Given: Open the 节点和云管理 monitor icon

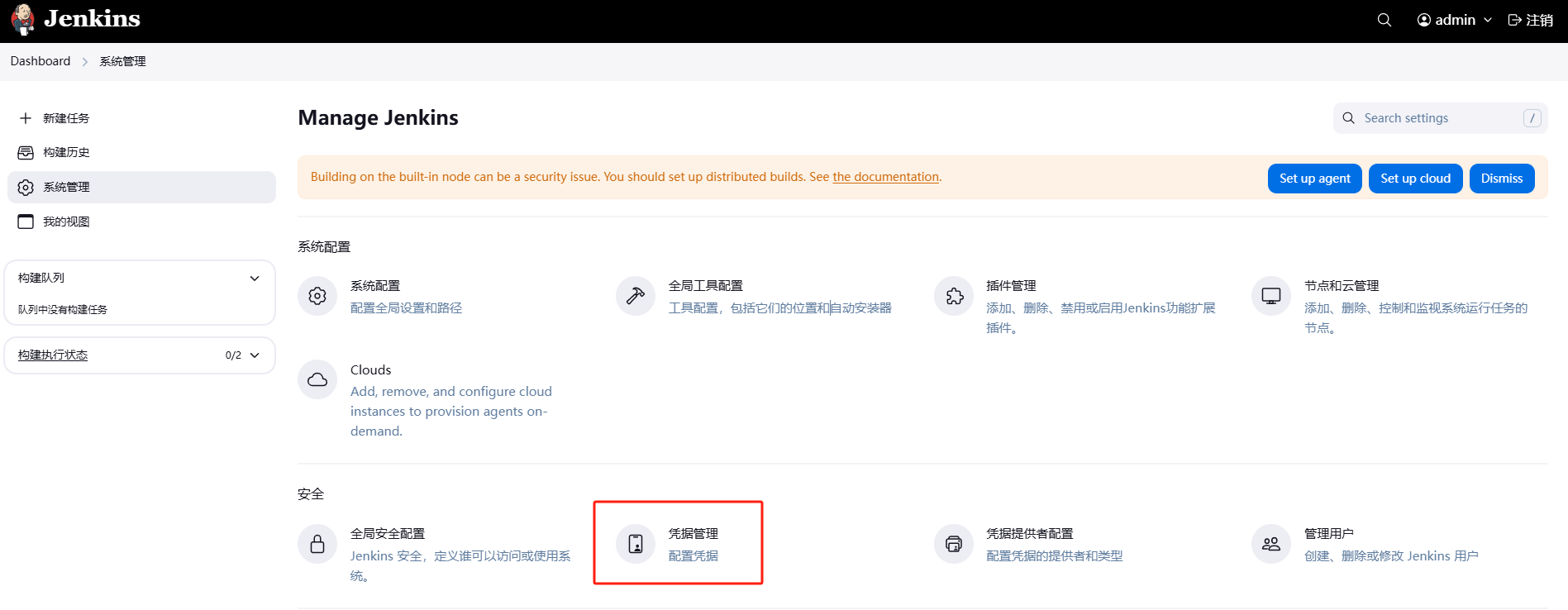Looking at the screenshot, I should (1271, 296).
